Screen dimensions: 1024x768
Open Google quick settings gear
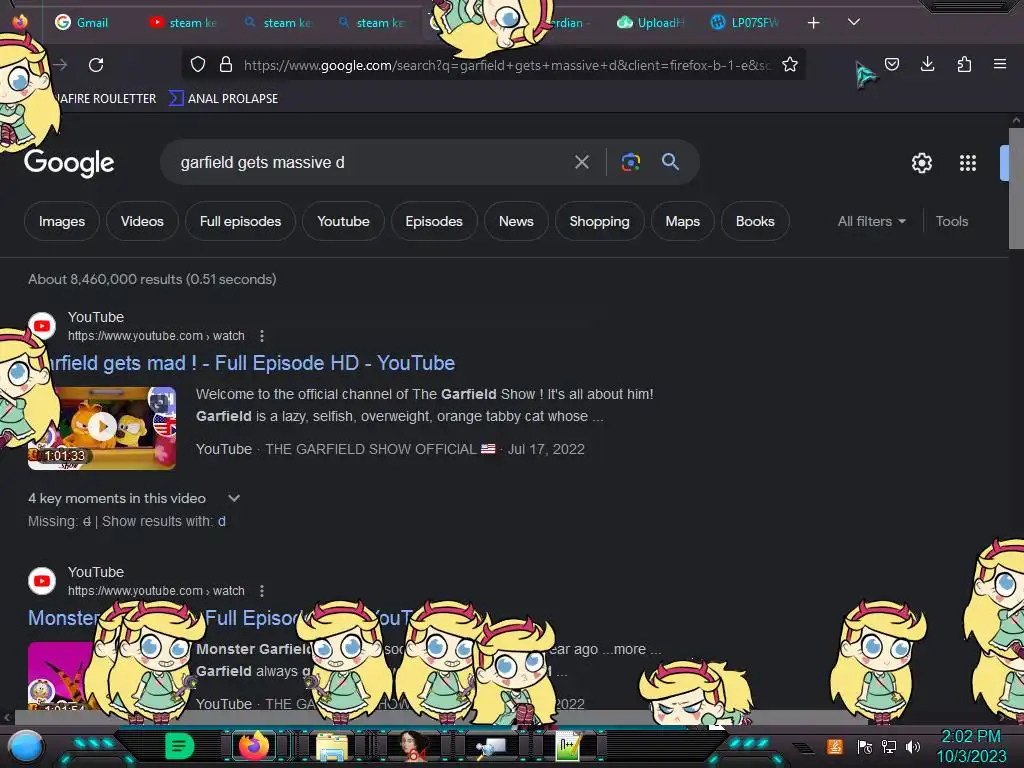tap(921, 163)
